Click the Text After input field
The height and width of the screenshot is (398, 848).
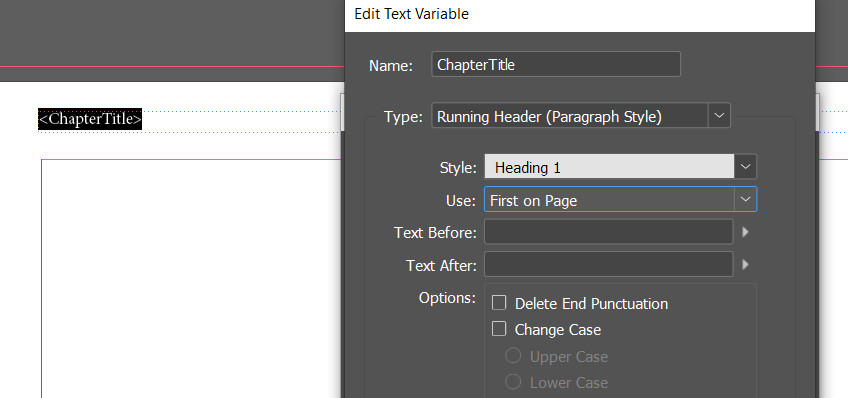click(608, 264)
